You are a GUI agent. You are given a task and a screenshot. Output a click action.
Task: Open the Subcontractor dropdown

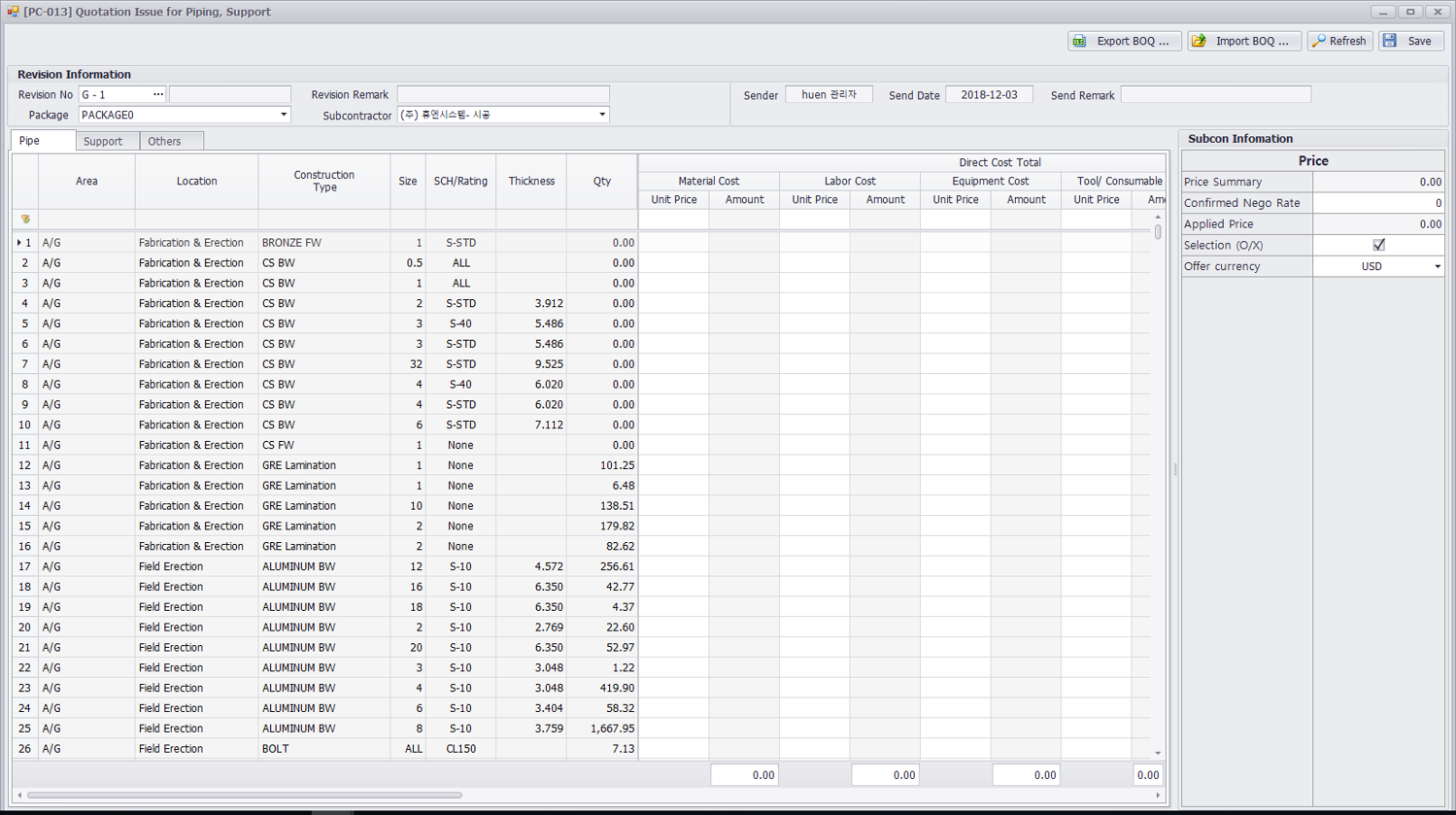coord(602,115)
